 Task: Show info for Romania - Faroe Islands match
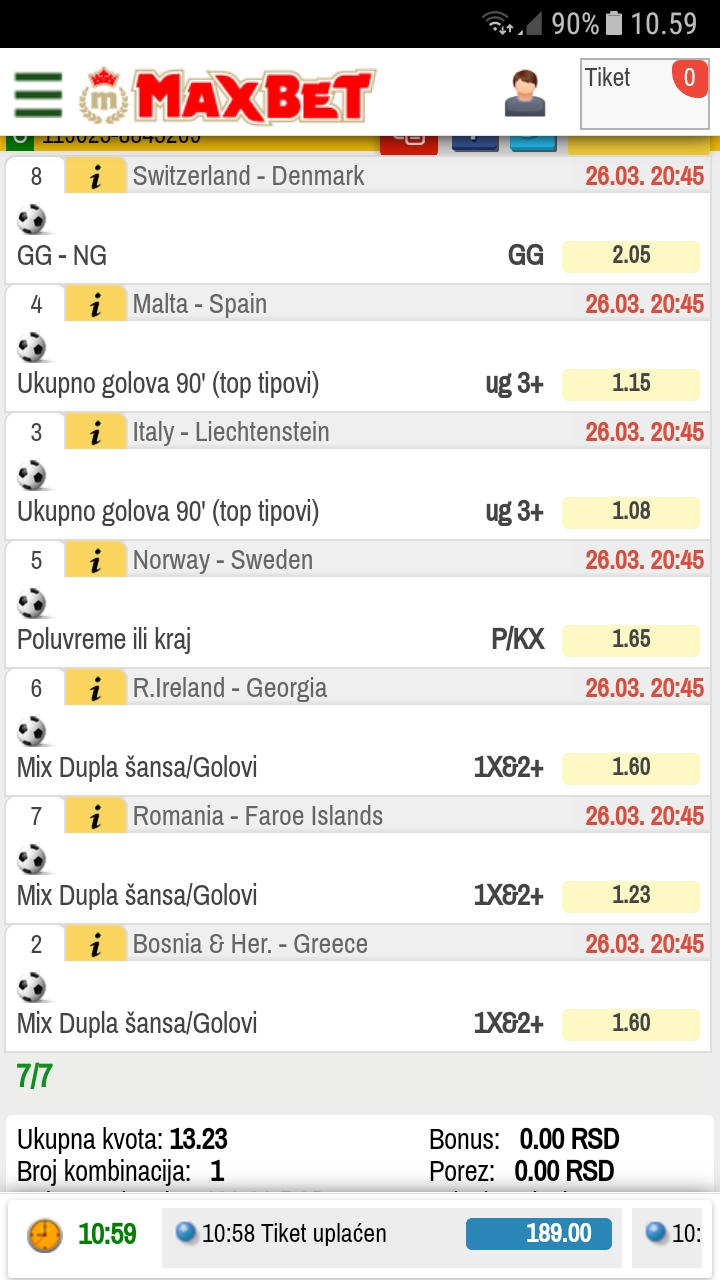96,816
